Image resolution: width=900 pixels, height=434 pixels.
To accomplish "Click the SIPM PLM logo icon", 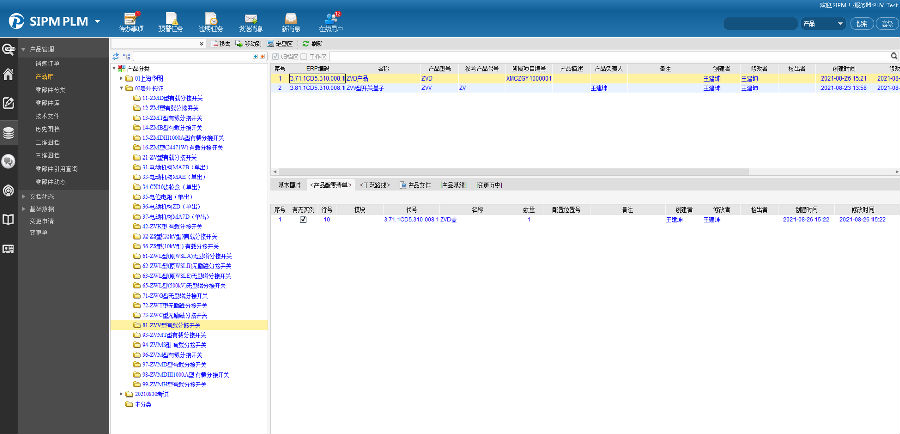I will tap(16, 20).
